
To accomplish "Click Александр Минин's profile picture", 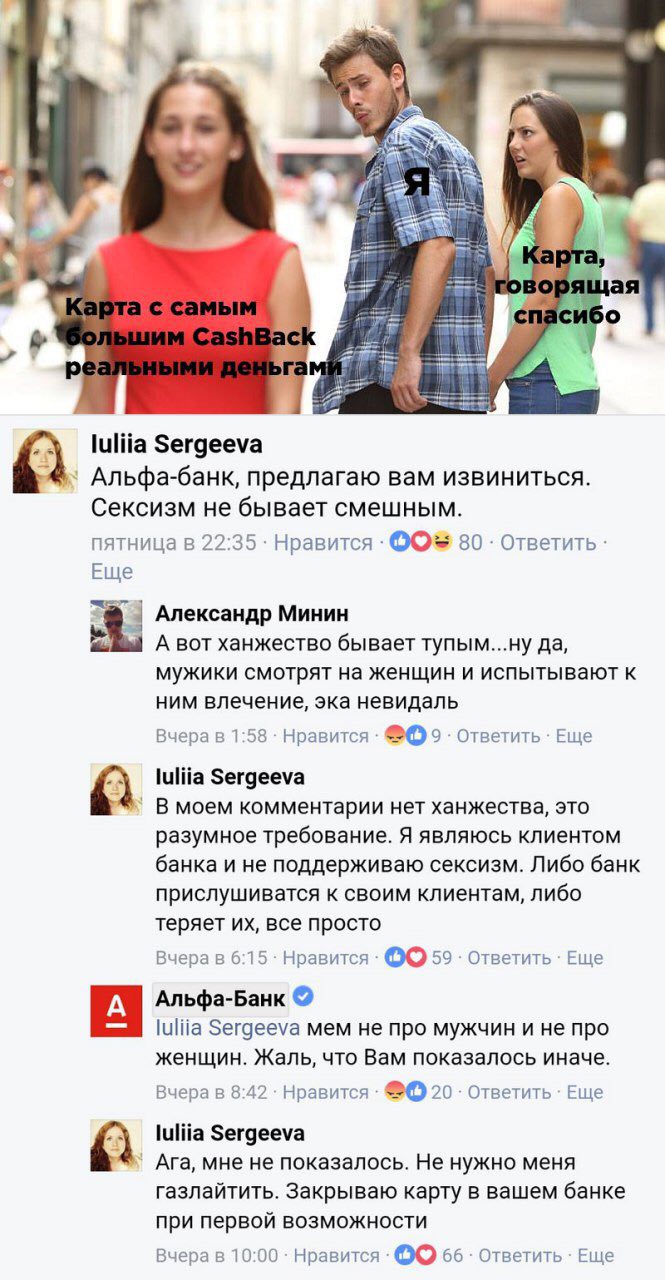I will coord(116,626).
